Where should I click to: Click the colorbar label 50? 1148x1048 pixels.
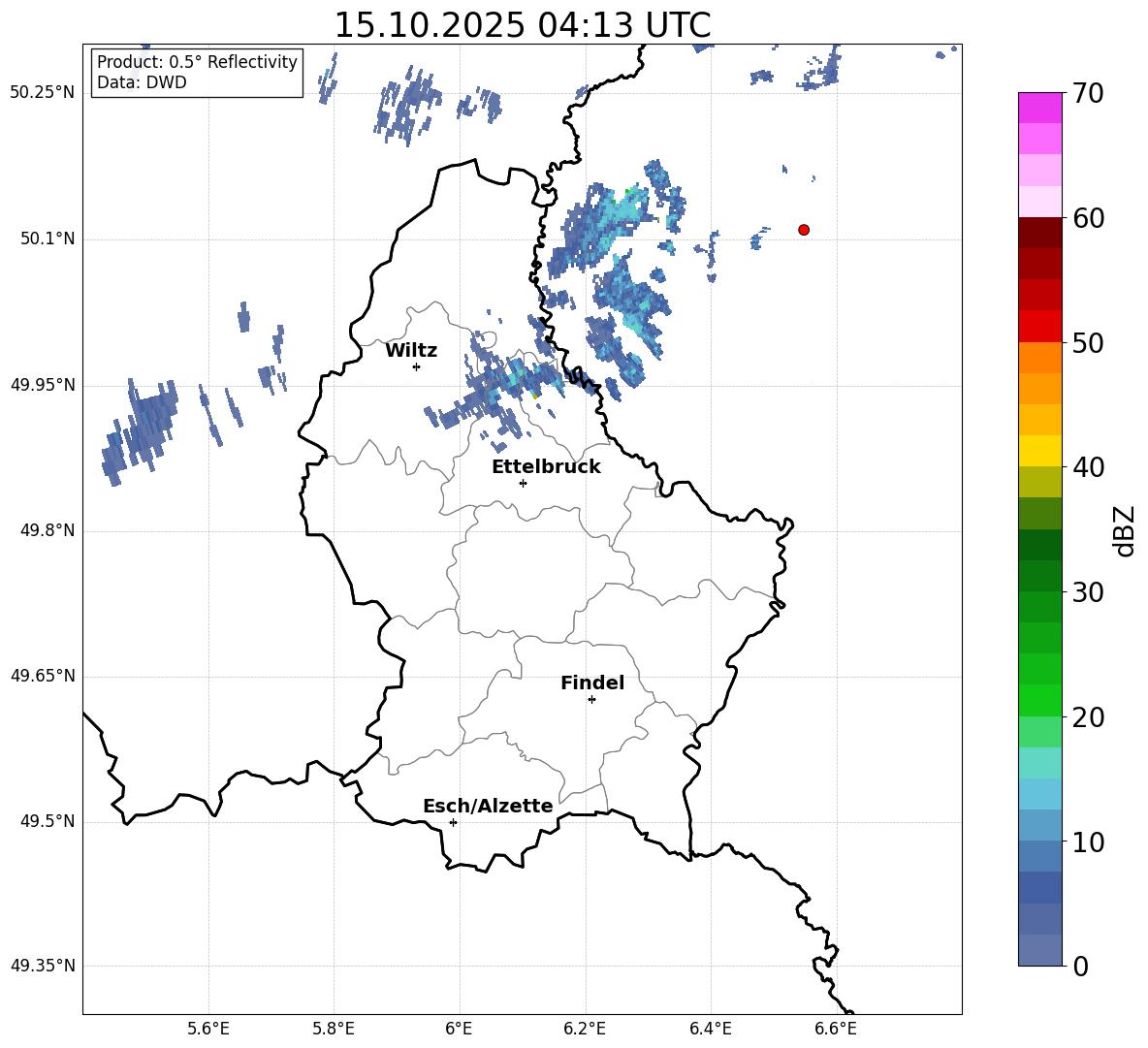(1088, 343)
